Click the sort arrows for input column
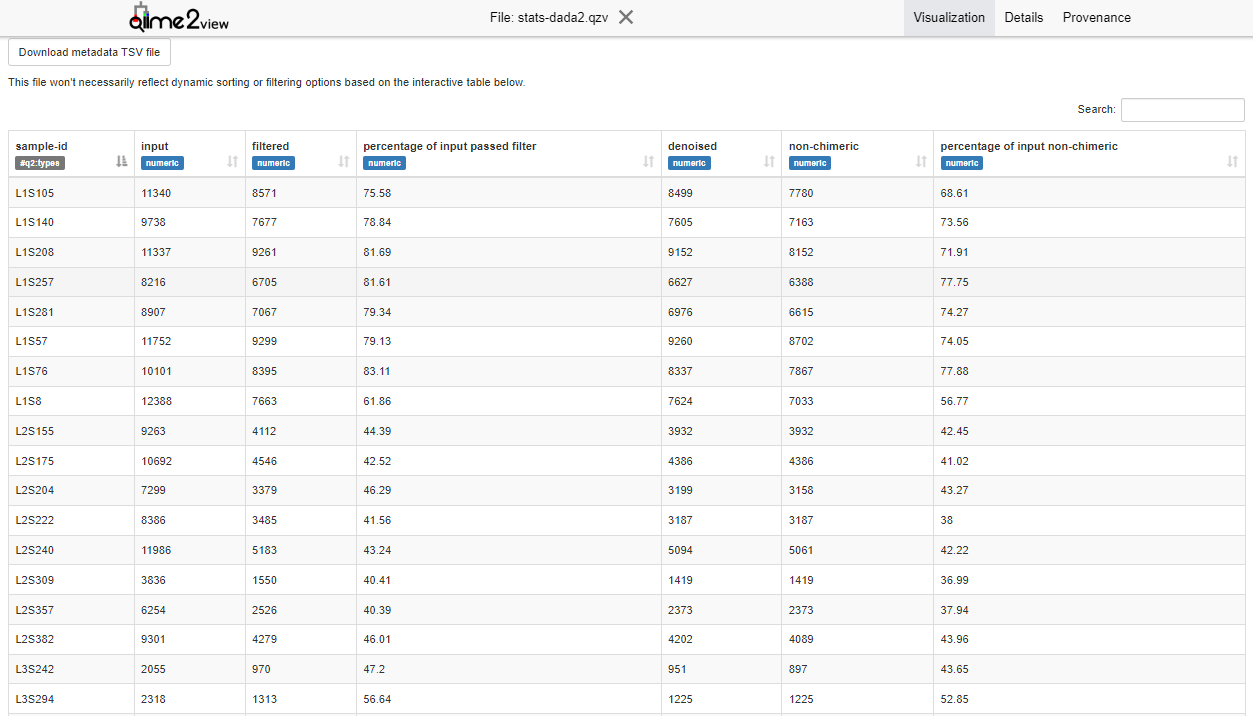The height and width of the screenshot is (716, 1253). (233, 161)
